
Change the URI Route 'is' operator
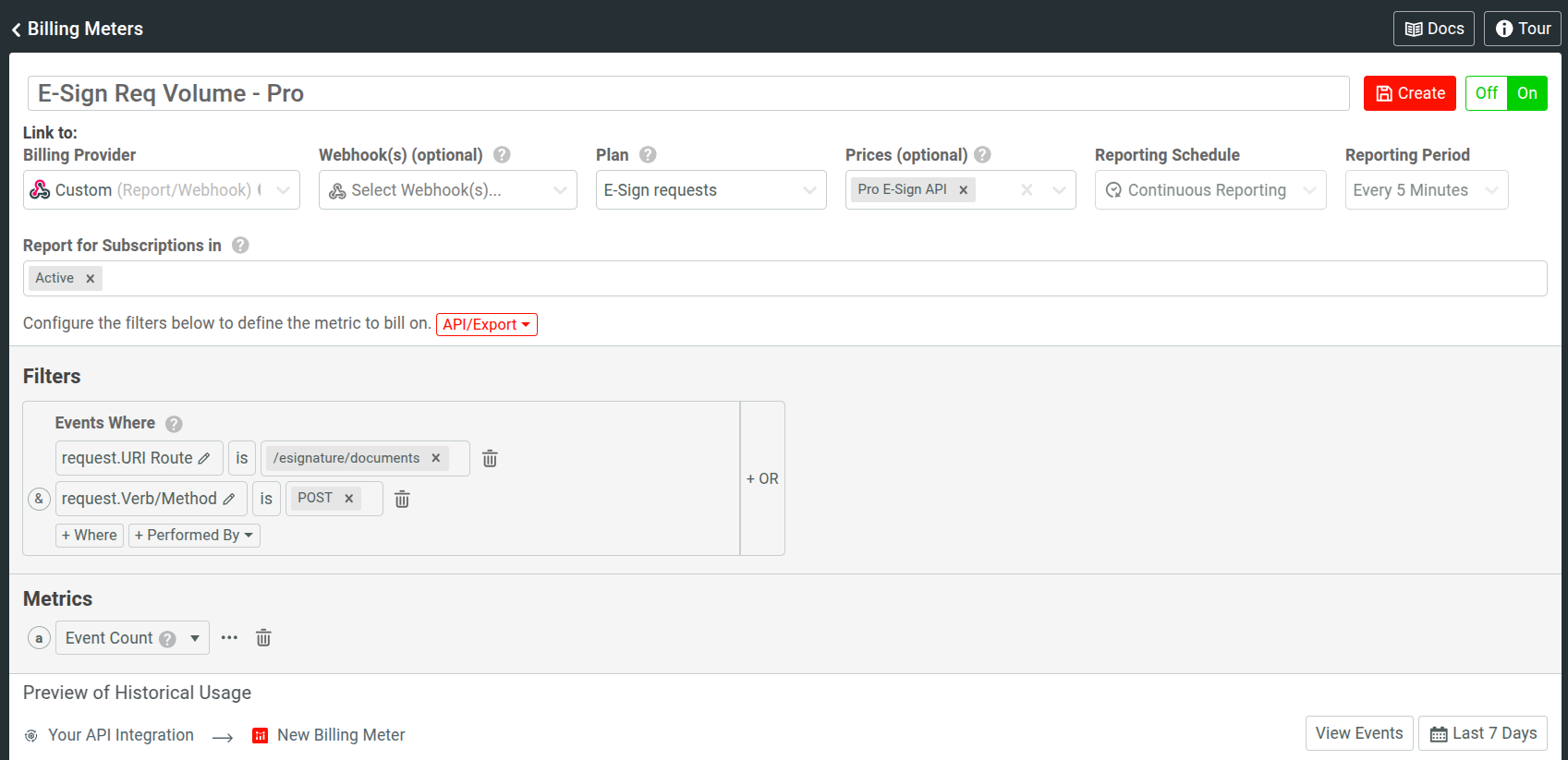click(242, 458)
